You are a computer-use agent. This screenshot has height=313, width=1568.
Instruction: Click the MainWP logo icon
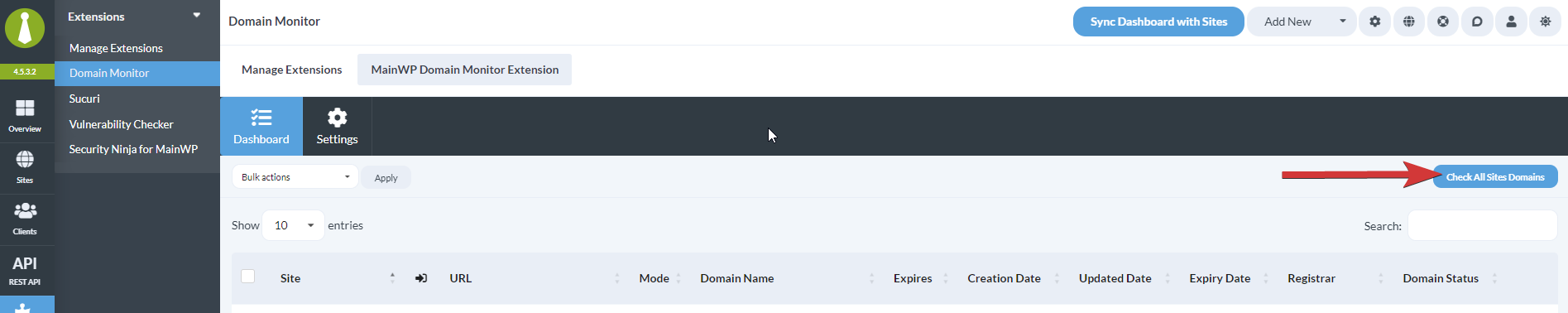[x=25, y=28]
